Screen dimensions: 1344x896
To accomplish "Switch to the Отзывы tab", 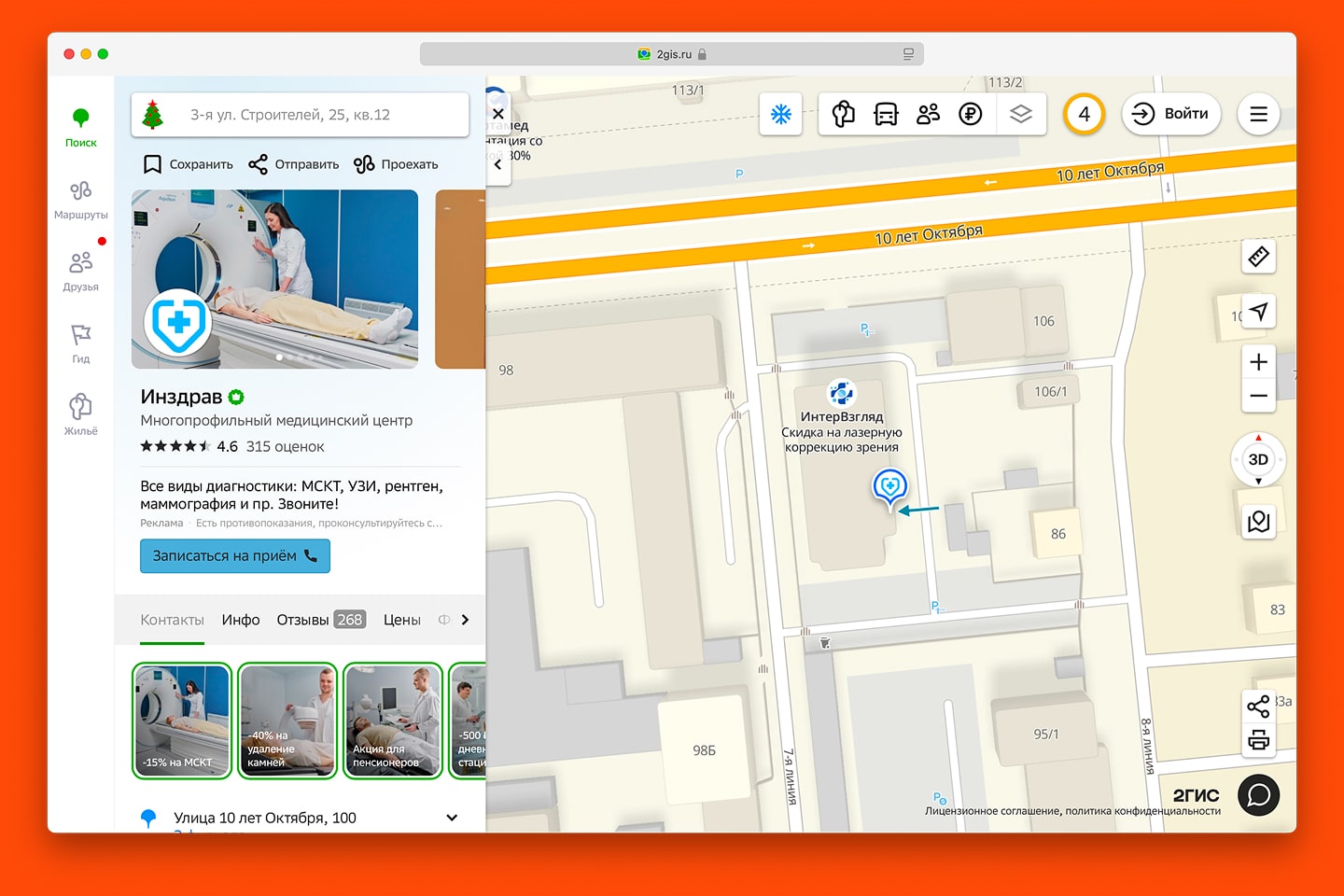I will pos(320,620).
